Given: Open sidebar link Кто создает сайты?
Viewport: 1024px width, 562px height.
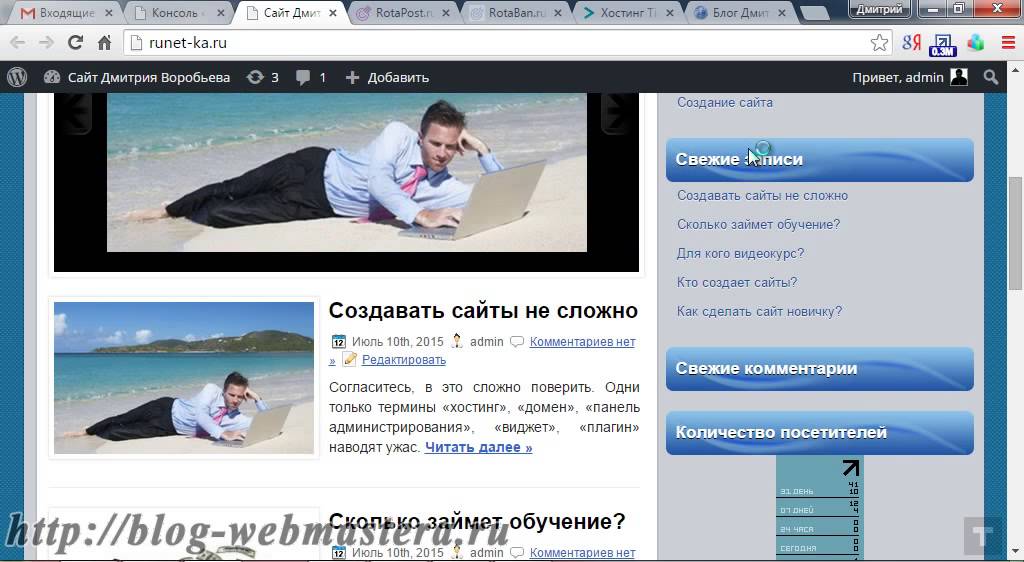Looking at the screenshot, I should pos(737,282).
